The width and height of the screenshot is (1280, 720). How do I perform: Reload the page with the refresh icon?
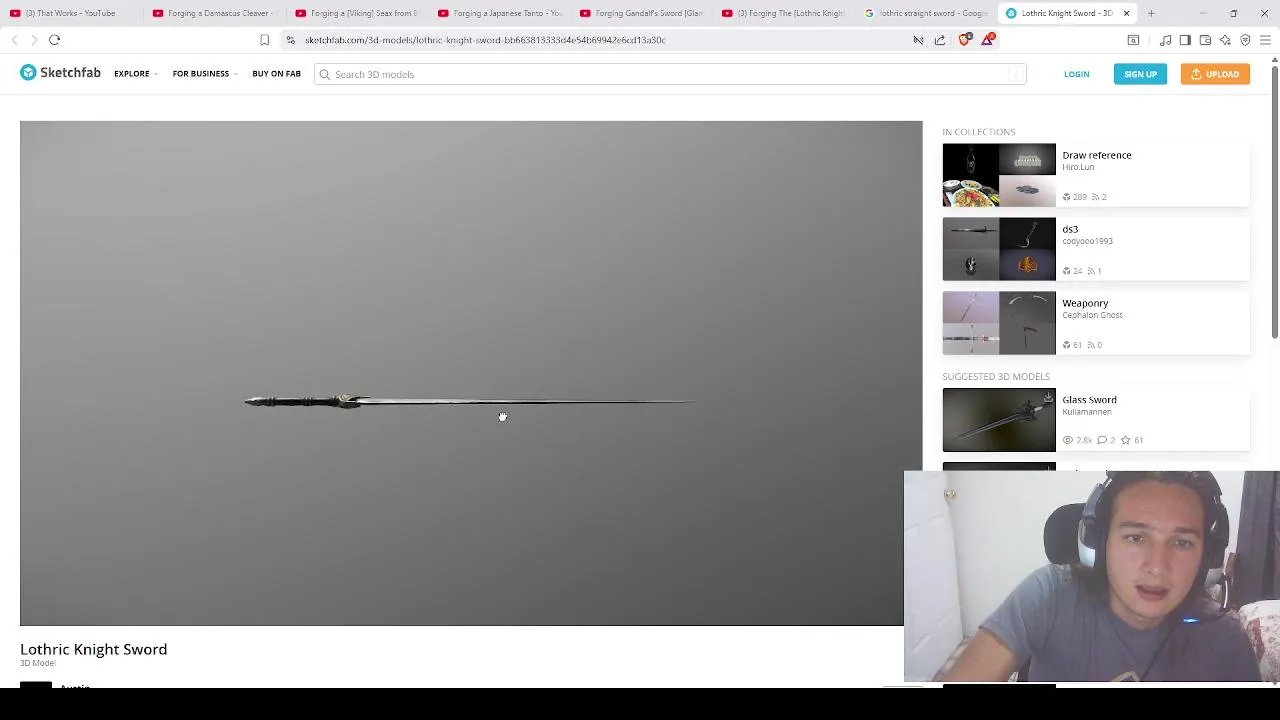click(54, 40)
